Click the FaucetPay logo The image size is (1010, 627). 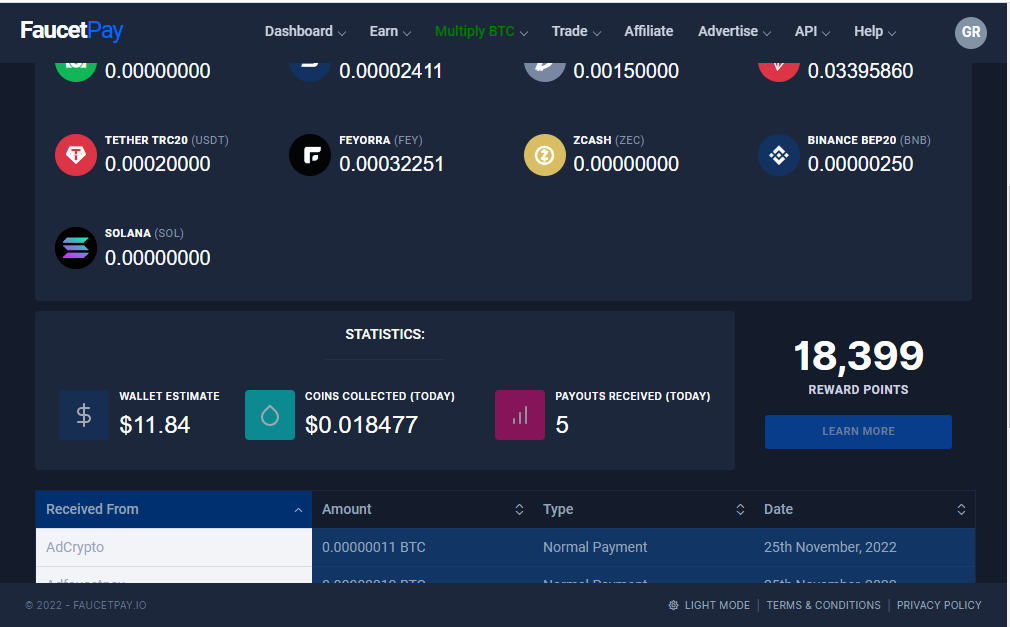pos(71,30)
